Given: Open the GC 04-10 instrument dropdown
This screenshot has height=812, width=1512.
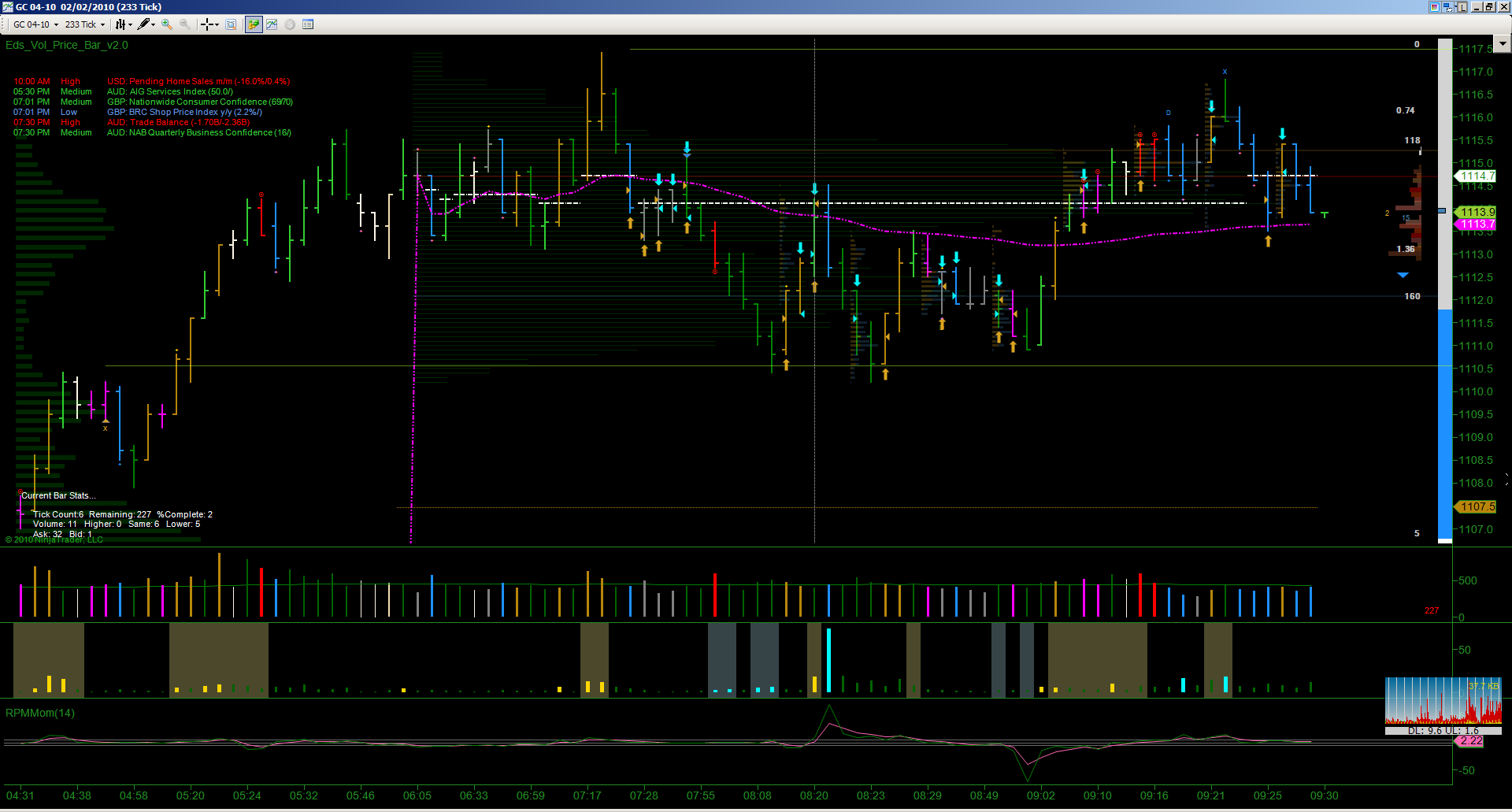Looking at the screenshot, I should [36, 24].
